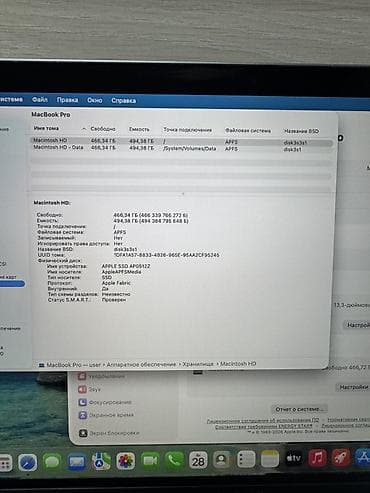Click Аппаратное обеспечение in the path bar

point(141,365)
